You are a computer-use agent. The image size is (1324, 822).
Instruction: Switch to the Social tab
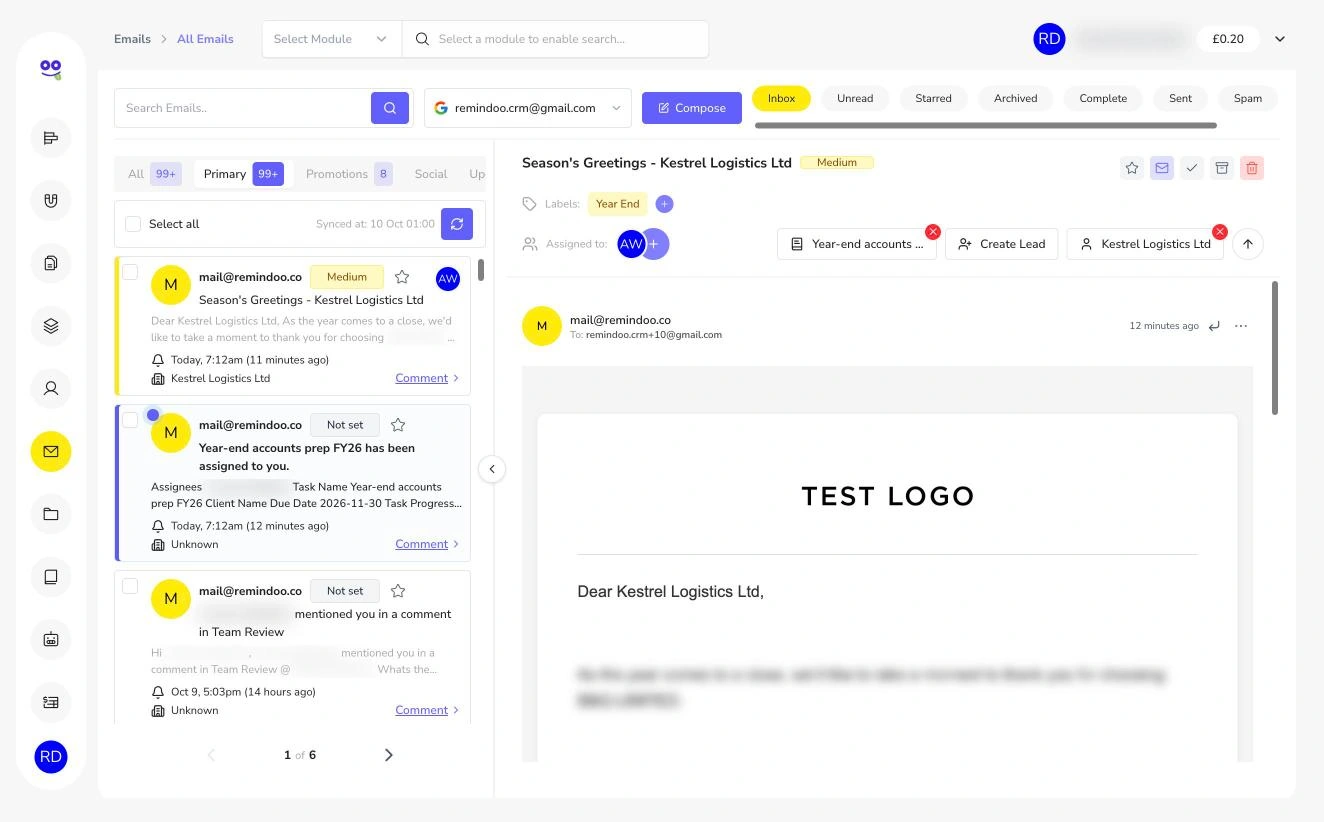[x=431, y=174]
